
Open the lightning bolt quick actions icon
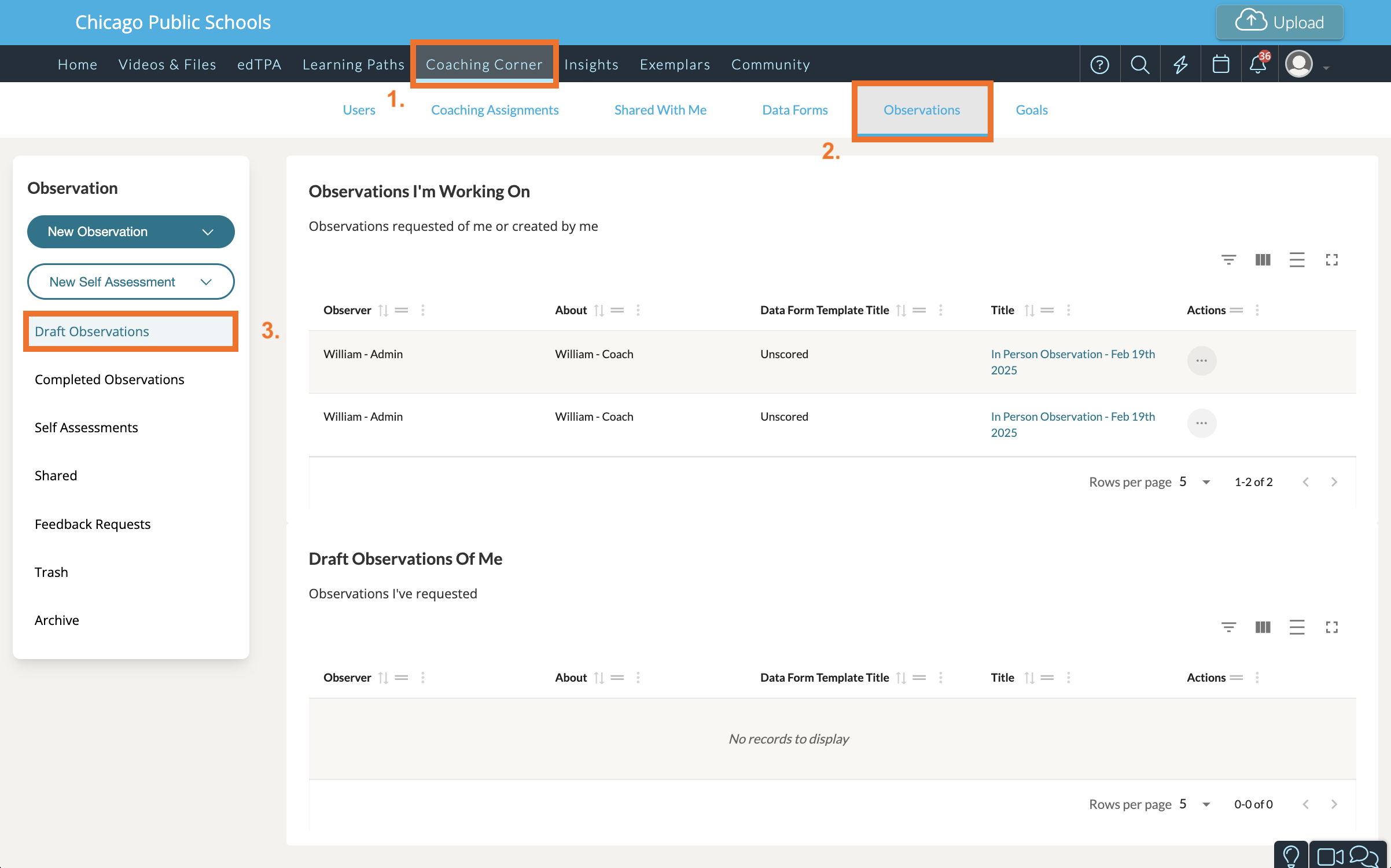click(x=1180, y=64)
